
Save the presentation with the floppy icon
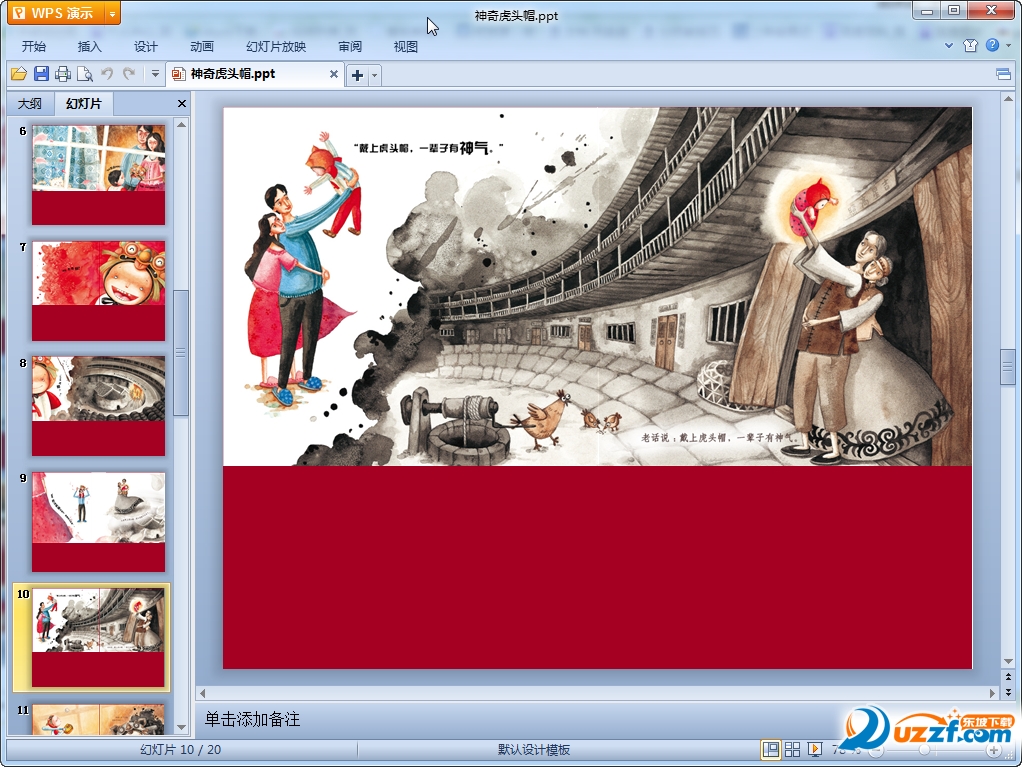[x=41, y=74]
